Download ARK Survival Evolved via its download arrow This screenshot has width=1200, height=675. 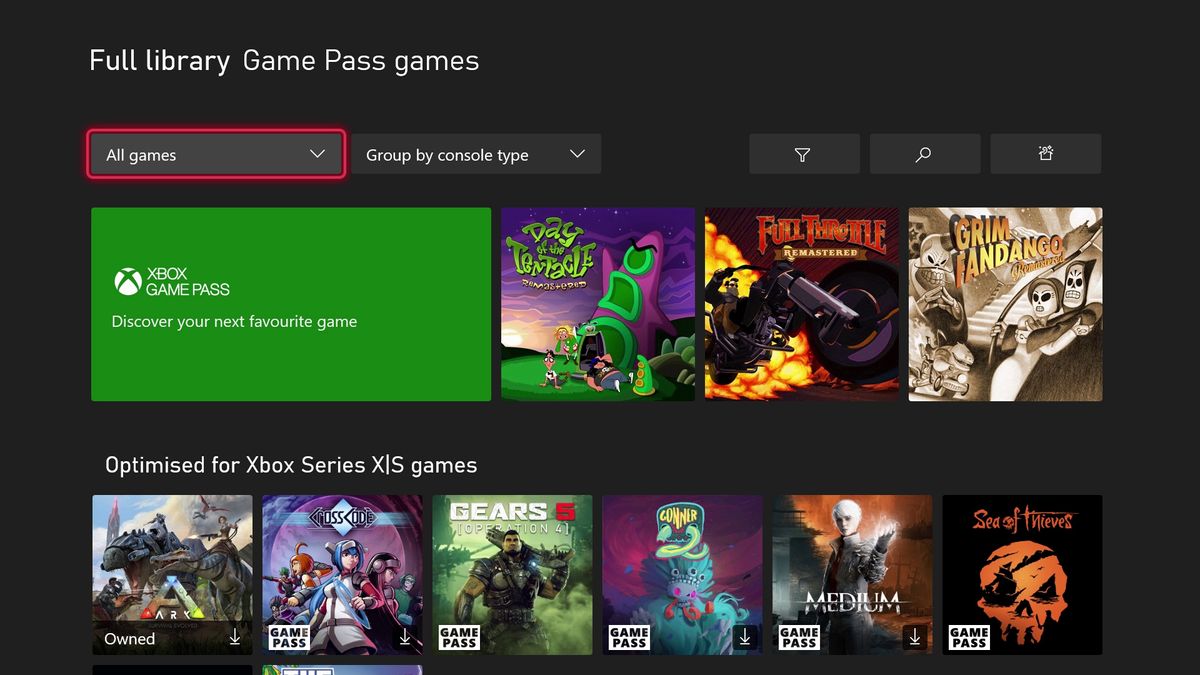point(235,638)
